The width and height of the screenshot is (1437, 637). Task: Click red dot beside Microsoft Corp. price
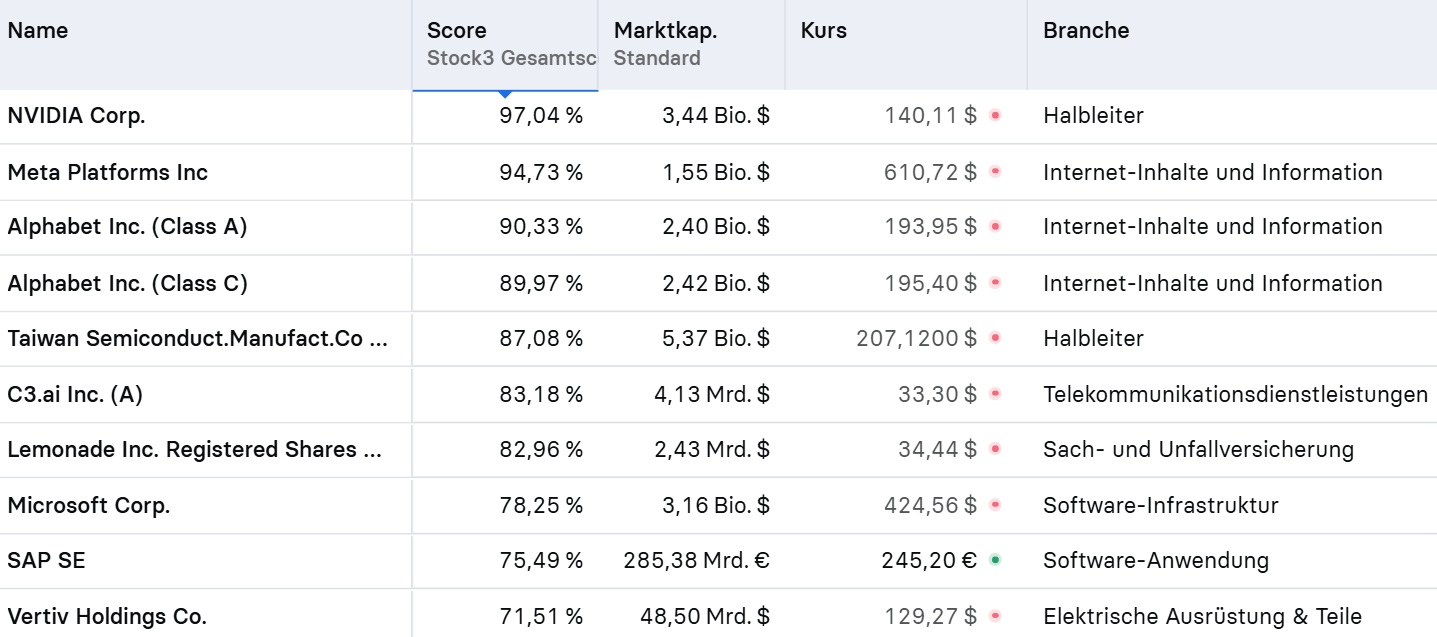995,505
